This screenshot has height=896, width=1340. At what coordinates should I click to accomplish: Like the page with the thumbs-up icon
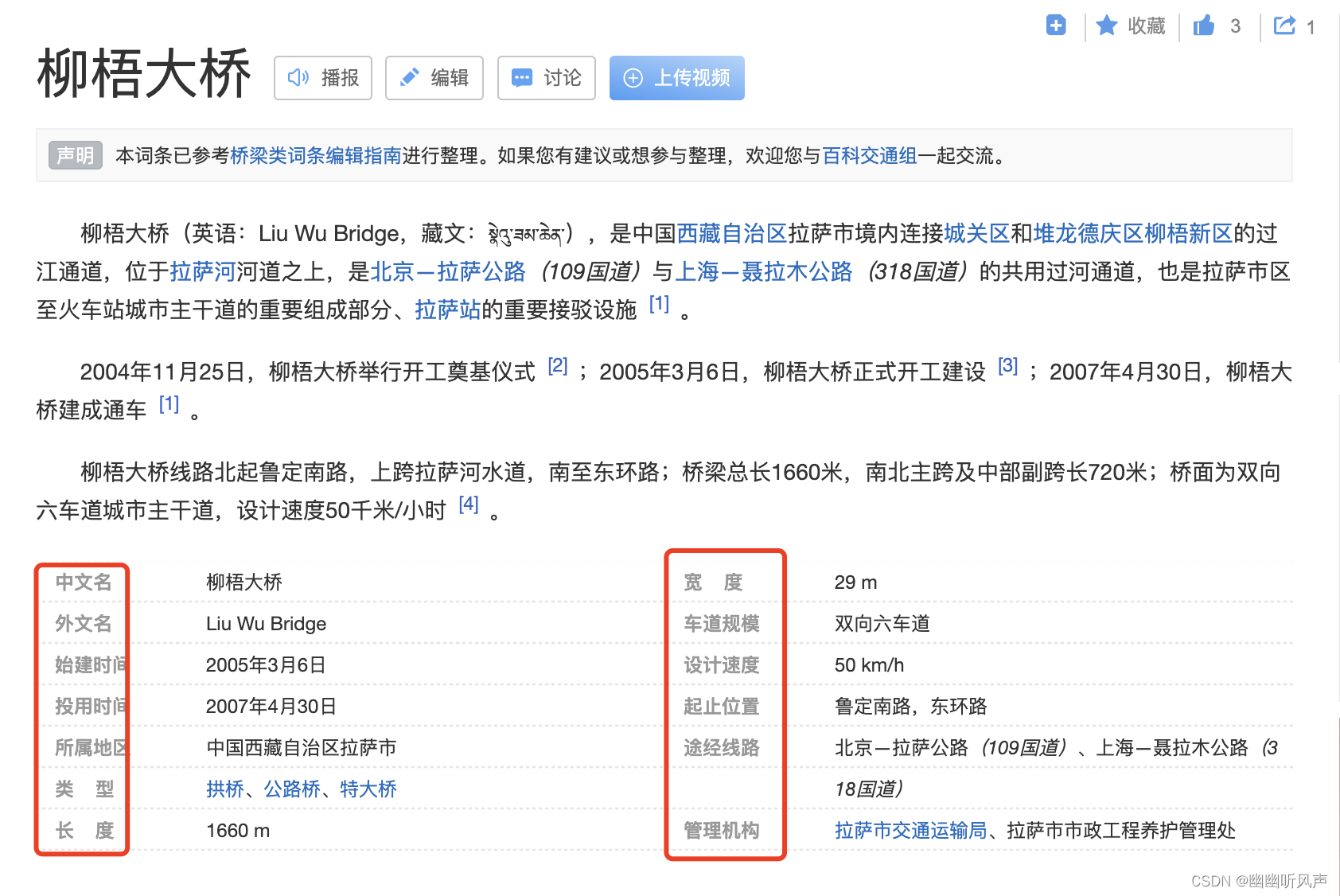[x=1204, y=25]
